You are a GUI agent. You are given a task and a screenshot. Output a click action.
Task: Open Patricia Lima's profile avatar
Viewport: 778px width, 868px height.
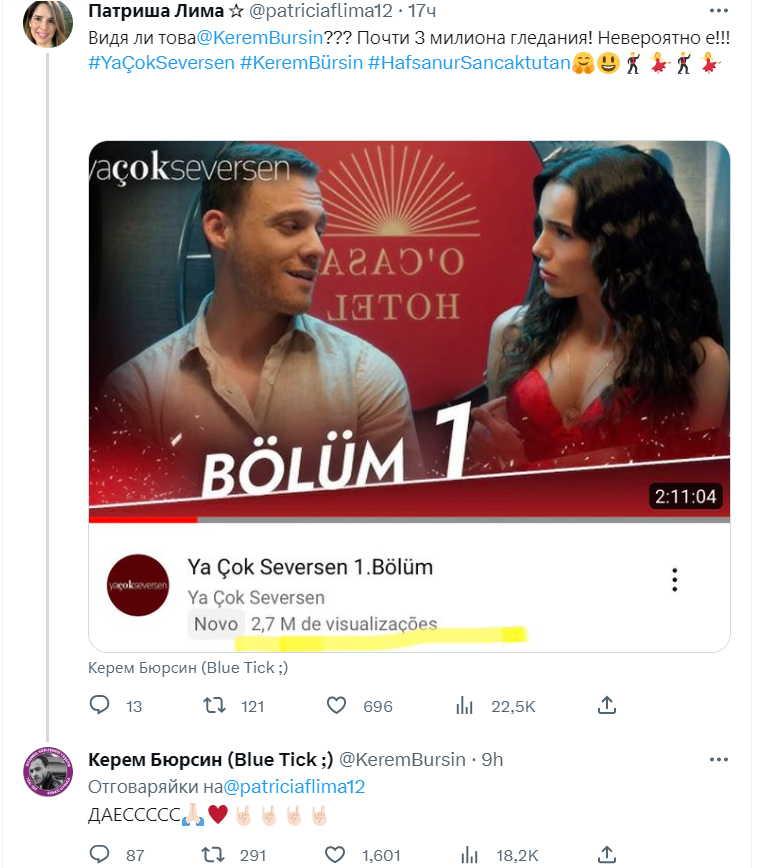(47, 24)
